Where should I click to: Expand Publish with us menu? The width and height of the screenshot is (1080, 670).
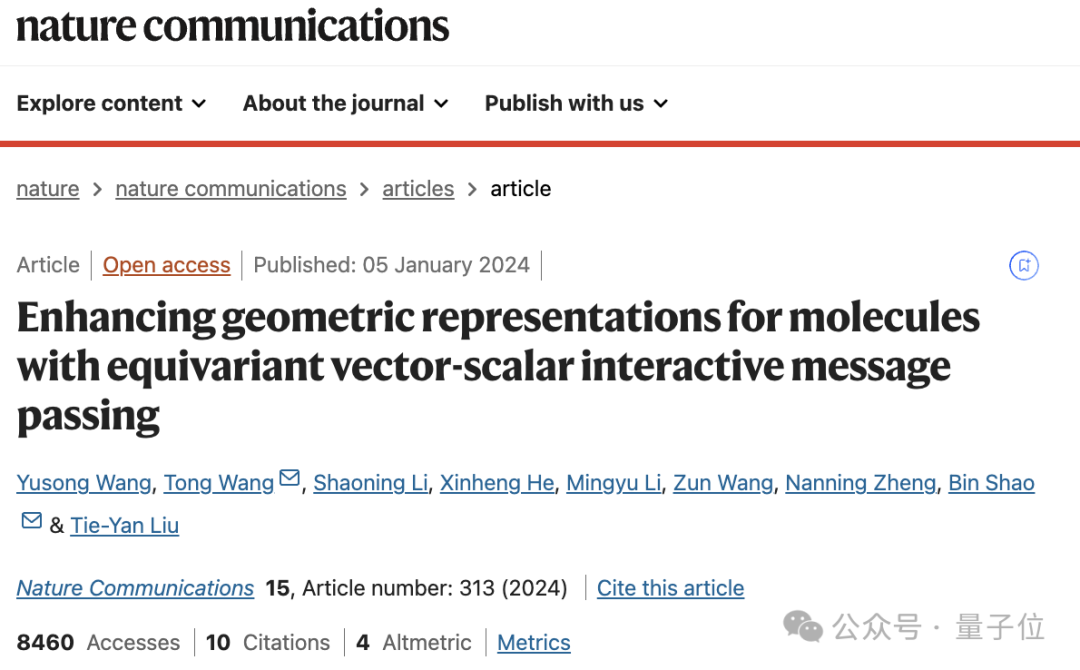point(577,103)
